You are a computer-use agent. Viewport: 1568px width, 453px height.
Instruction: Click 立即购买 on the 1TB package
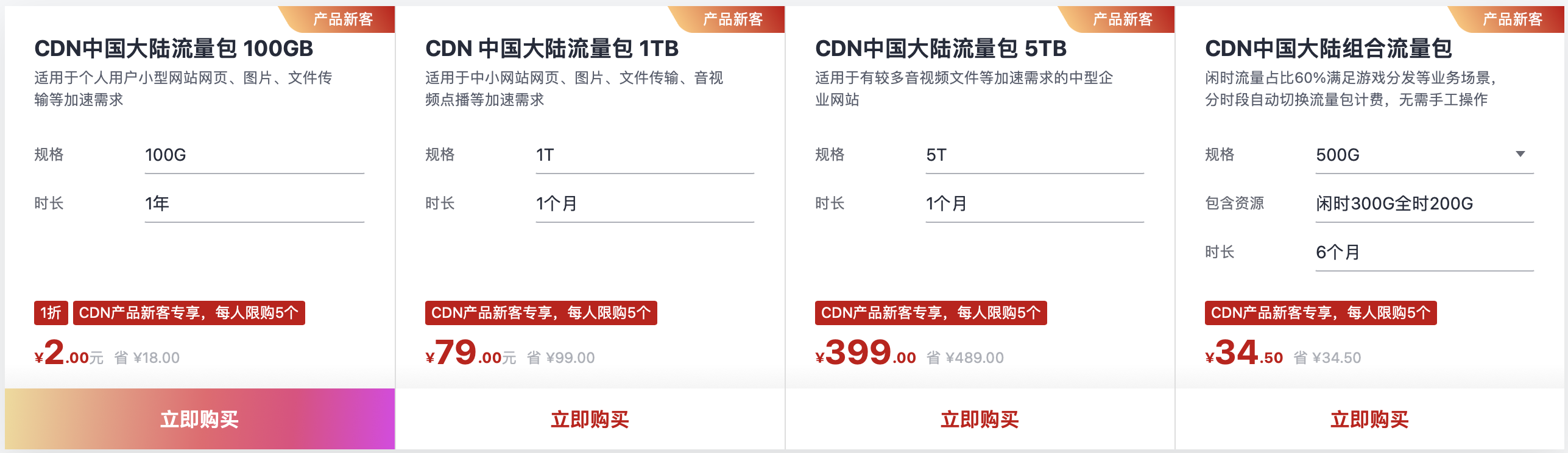click(590, 420)
